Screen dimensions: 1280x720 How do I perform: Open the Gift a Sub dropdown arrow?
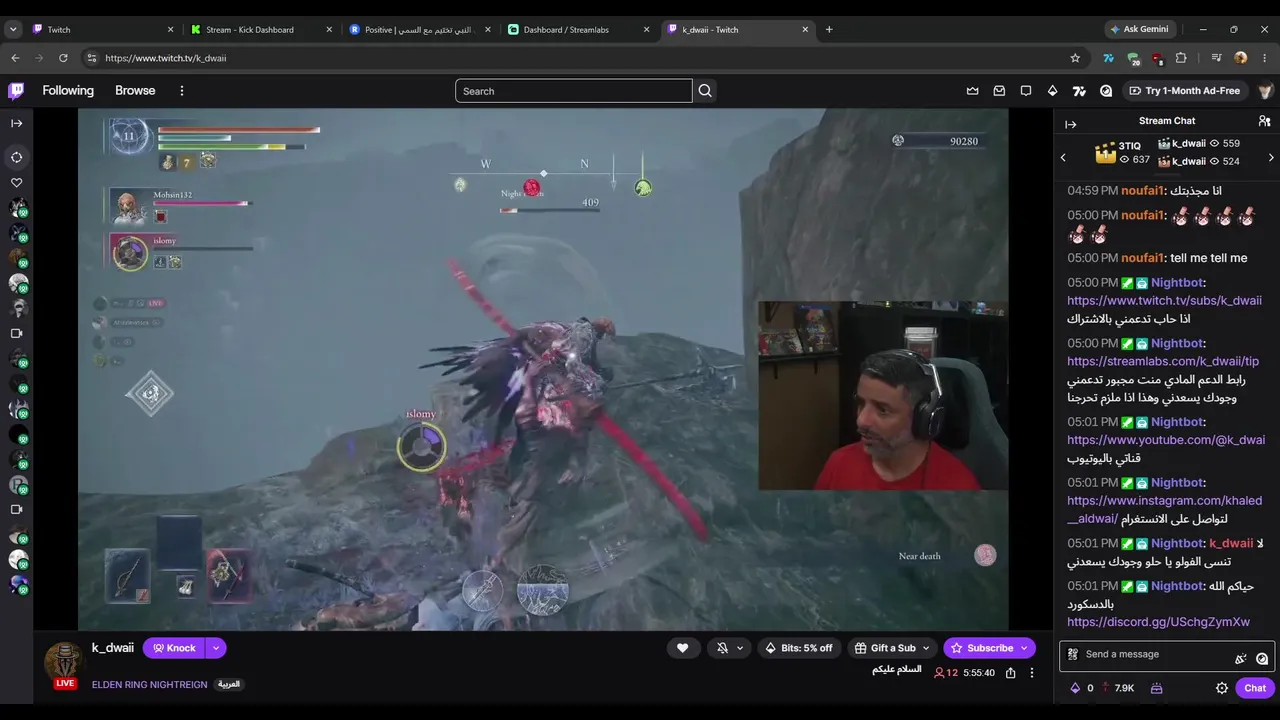pos(927,648)
